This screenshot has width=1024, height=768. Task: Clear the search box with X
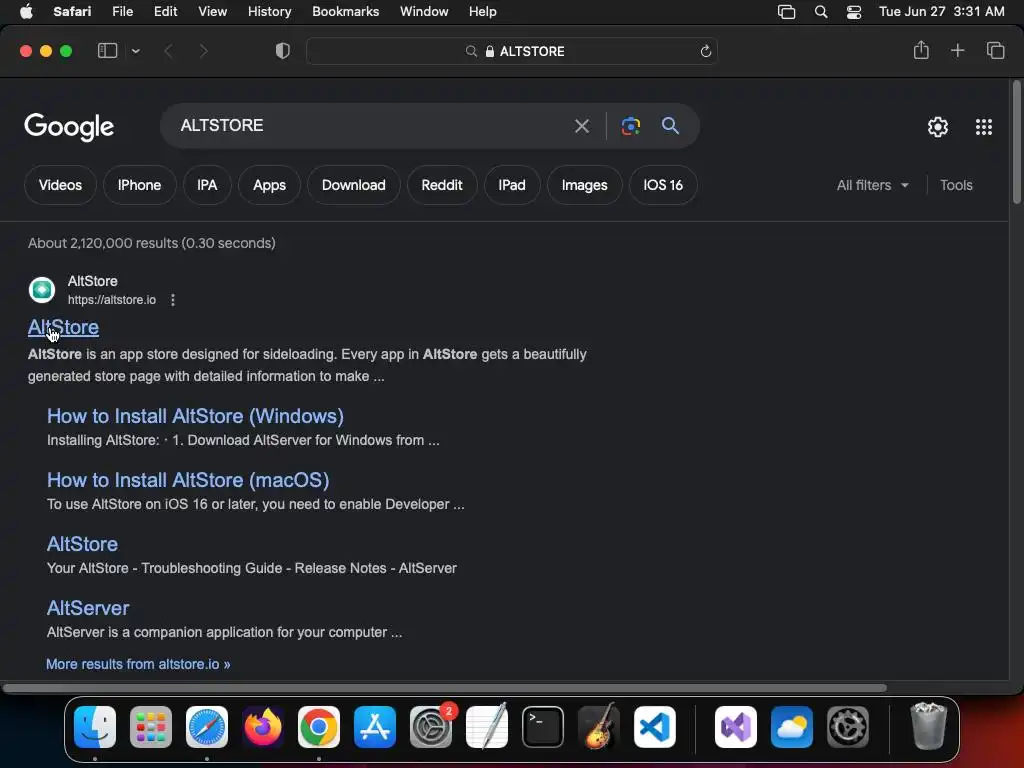[x=581, y=126]
